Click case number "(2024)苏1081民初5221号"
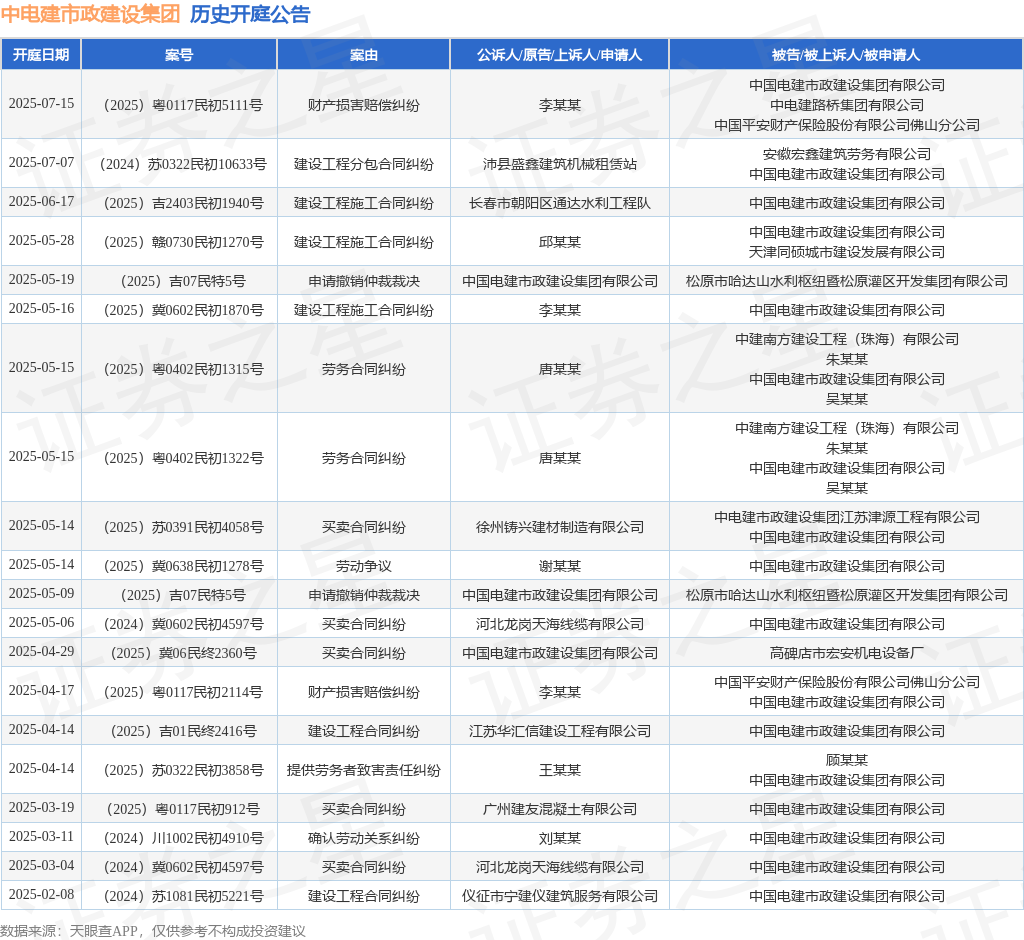This screenshot has height=940, width=1024. click(x=179, y=896)
